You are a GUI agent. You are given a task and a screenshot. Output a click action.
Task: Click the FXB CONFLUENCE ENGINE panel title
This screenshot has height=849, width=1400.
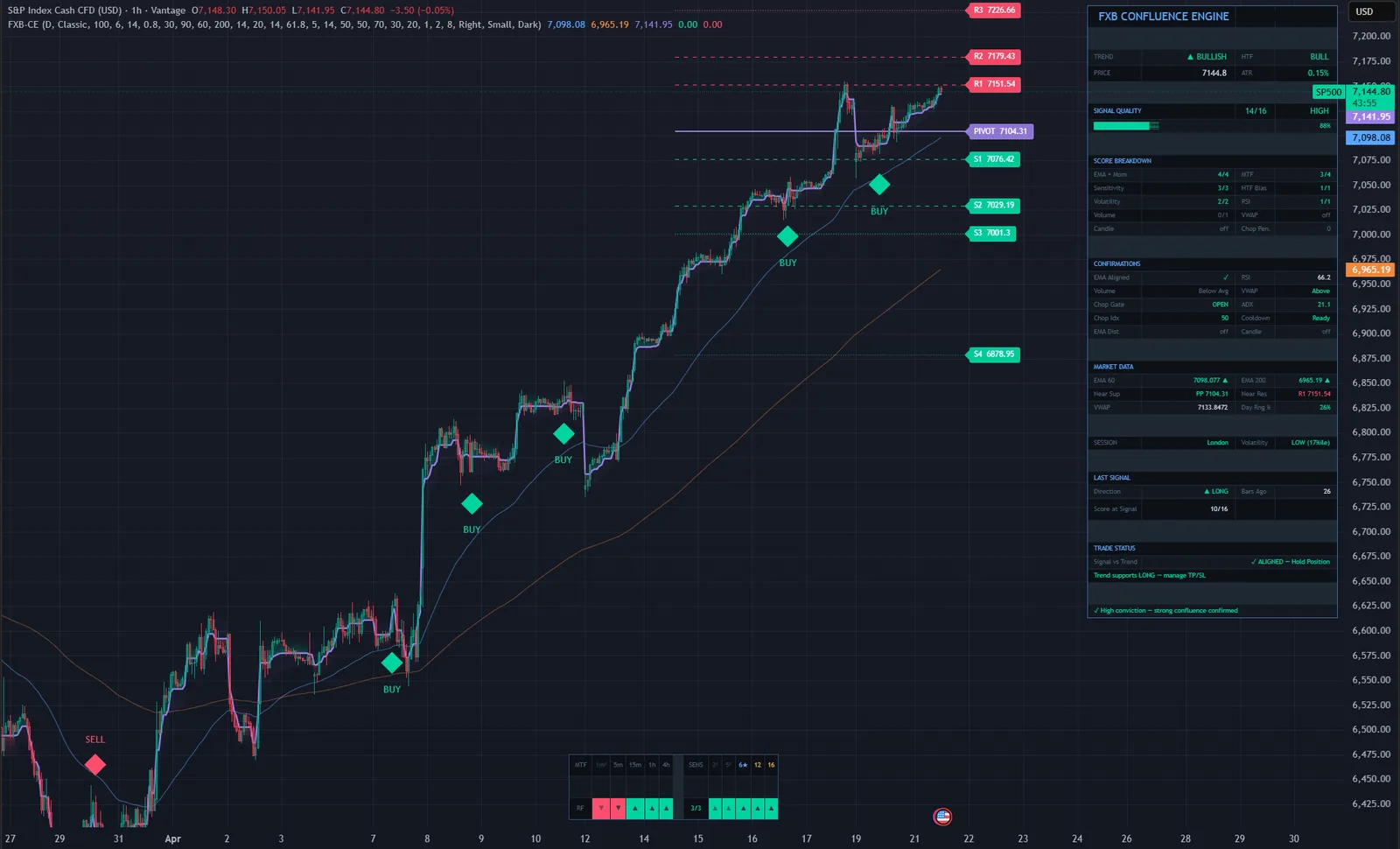pos(1164,17)
